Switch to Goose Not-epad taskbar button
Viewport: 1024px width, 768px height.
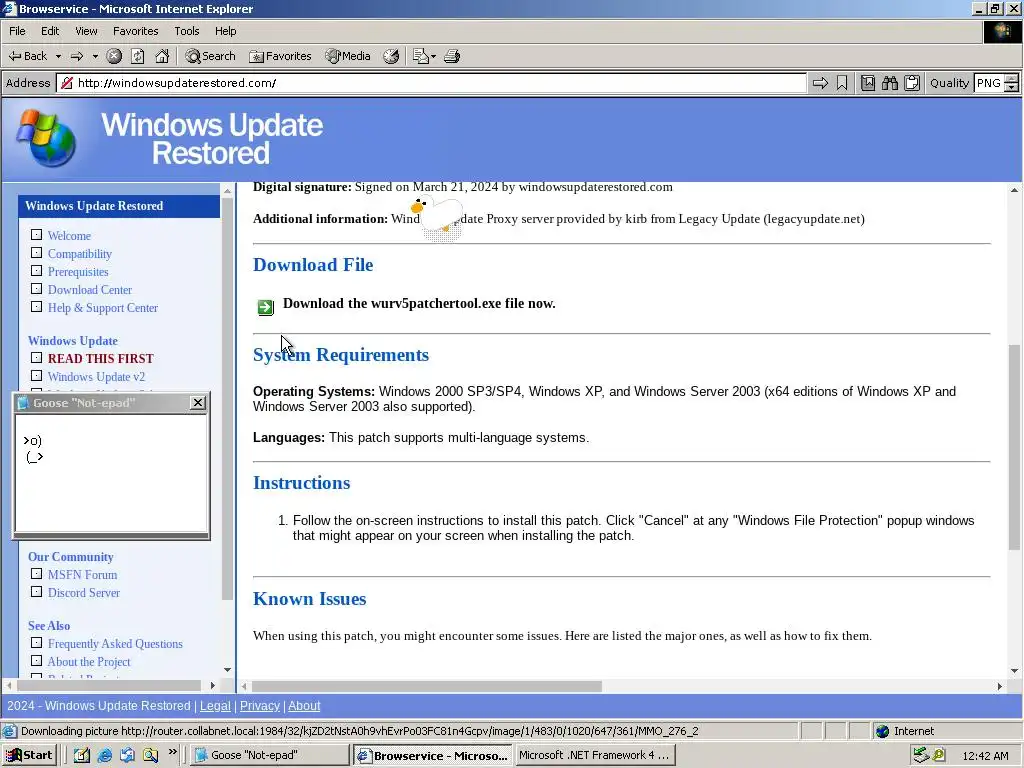270,756
